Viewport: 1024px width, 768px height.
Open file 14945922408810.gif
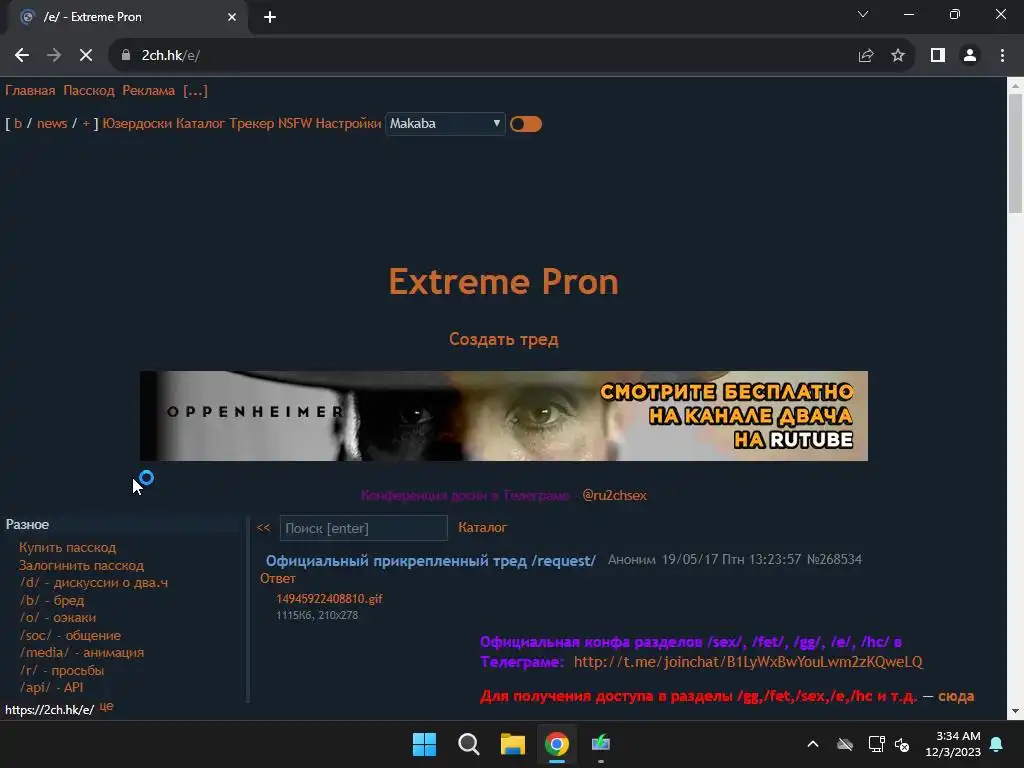(x=329, y=599)
